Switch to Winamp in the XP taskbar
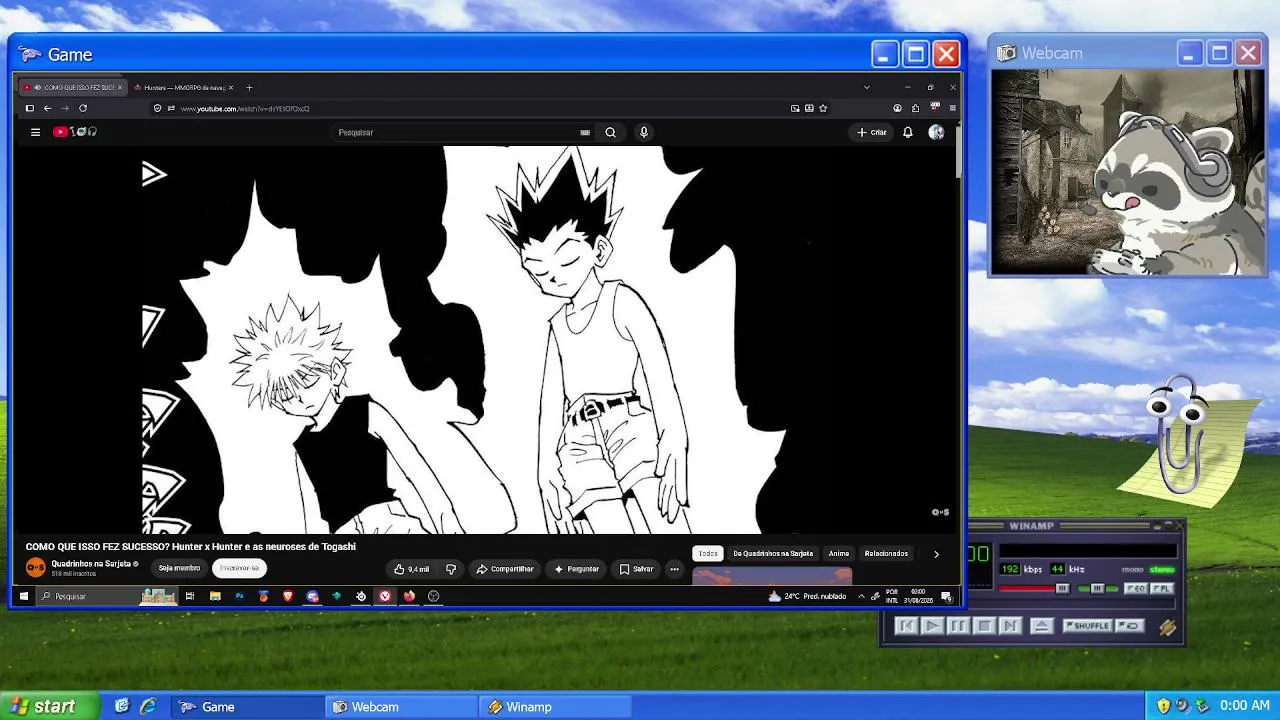Image resolution: width=1280 pixels, height=720 pixels. 556,707
